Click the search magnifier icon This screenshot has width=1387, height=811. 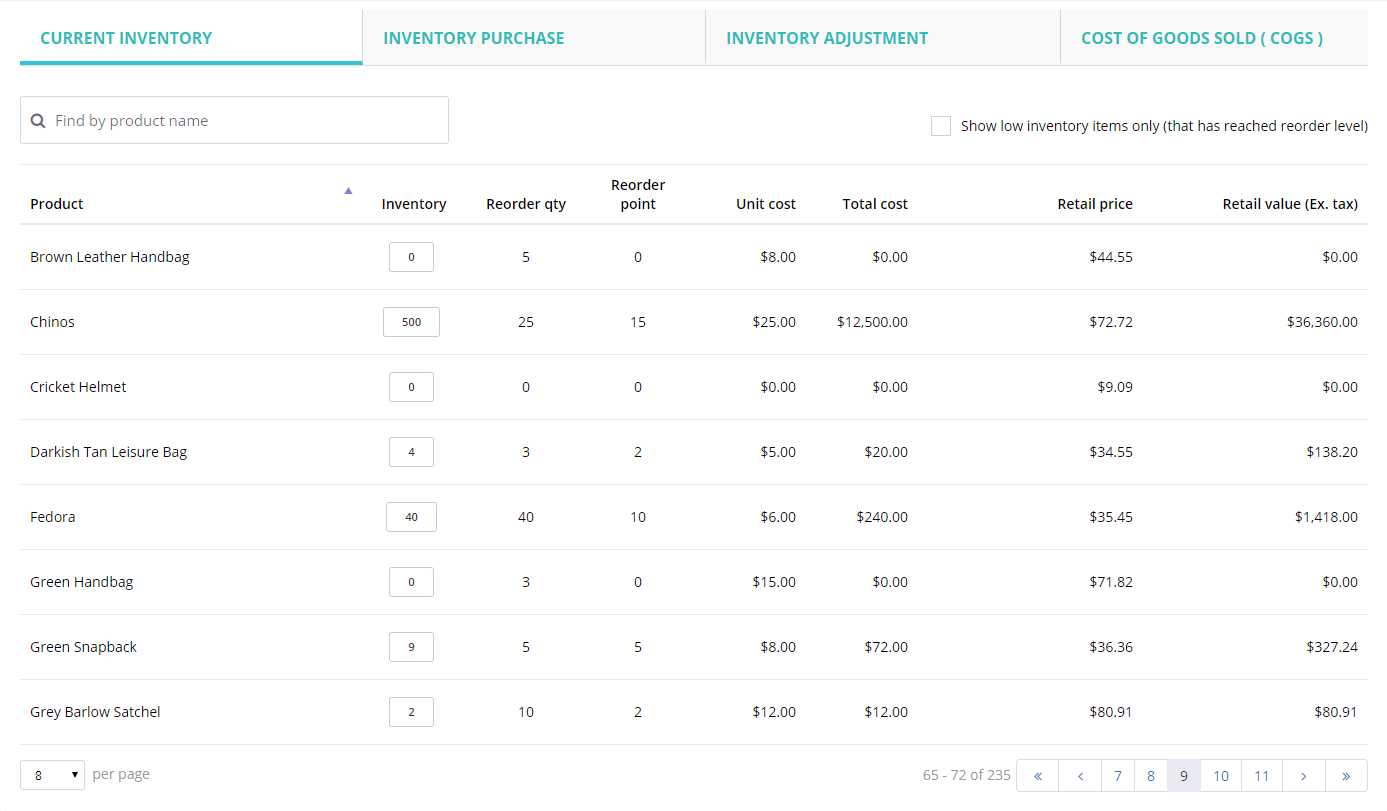click(x=38, y=121)
